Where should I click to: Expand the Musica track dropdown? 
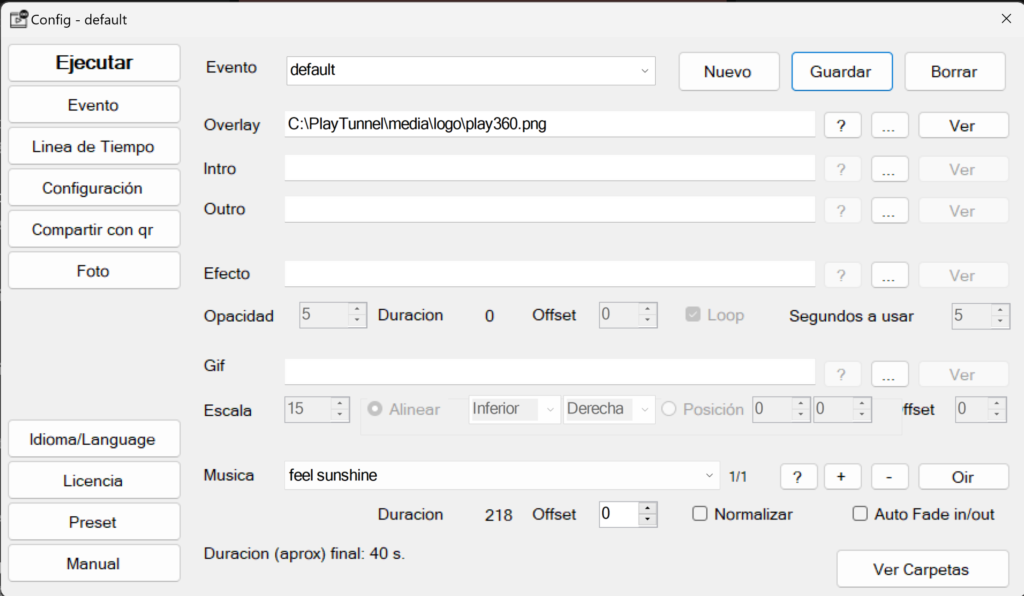pyautogui.click(x=709, y=476)
